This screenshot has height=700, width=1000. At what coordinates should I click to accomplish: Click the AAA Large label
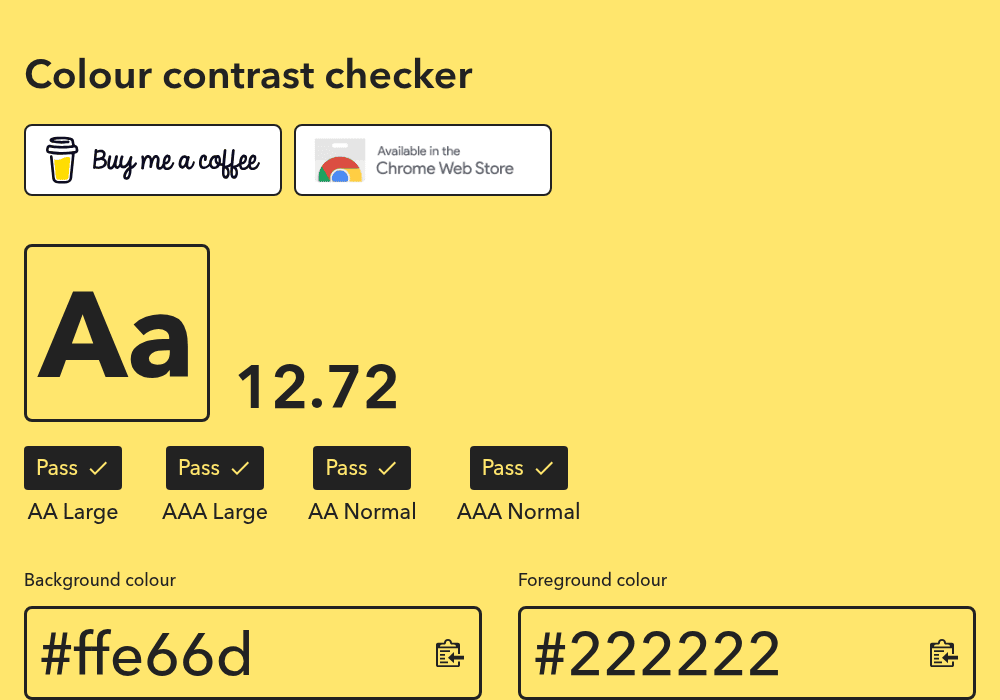[215, 512]
